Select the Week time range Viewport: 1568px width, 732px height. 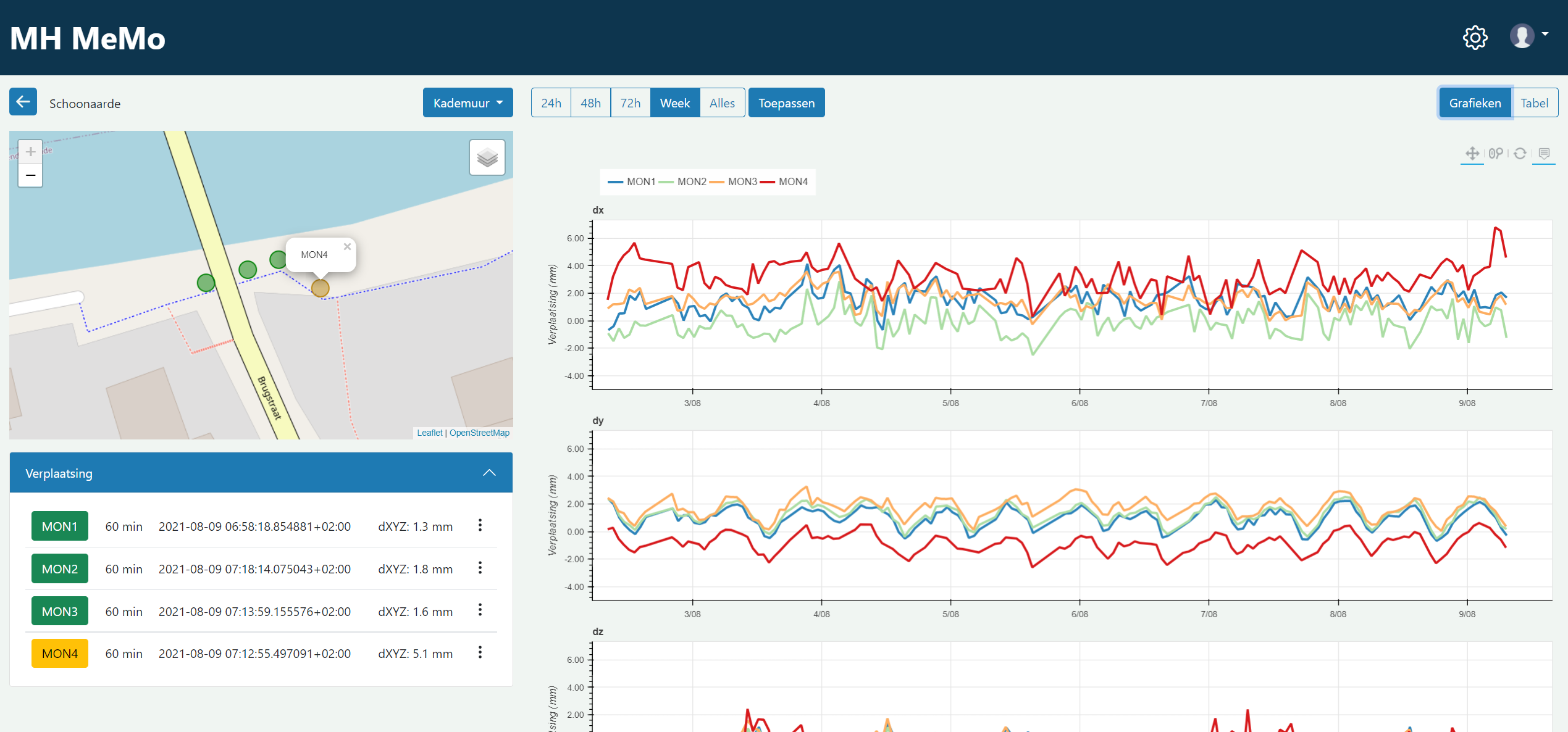point(674,102)
